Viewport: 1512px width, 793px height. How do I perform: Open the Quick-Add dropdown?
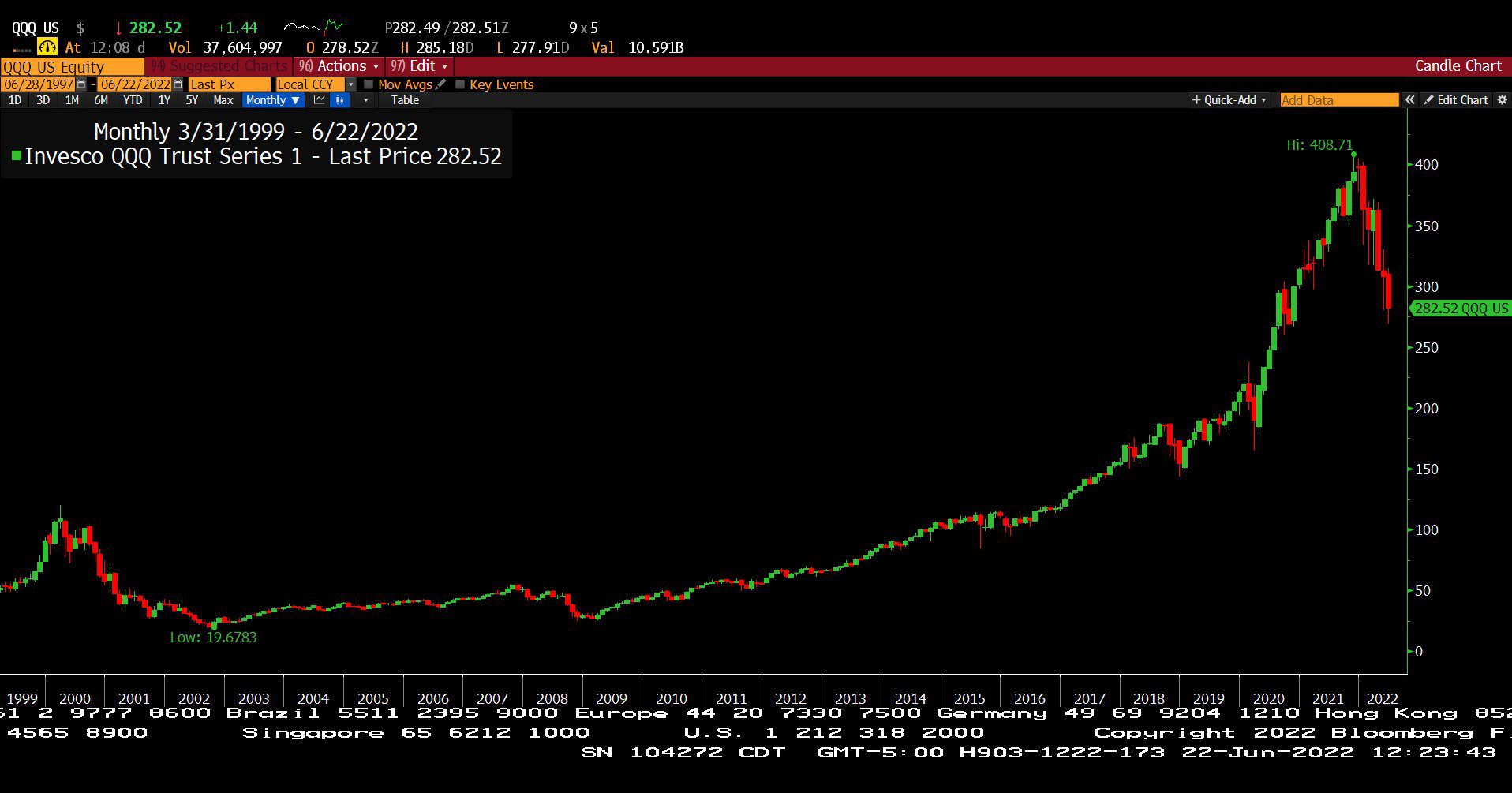[x=1229, y=100]
